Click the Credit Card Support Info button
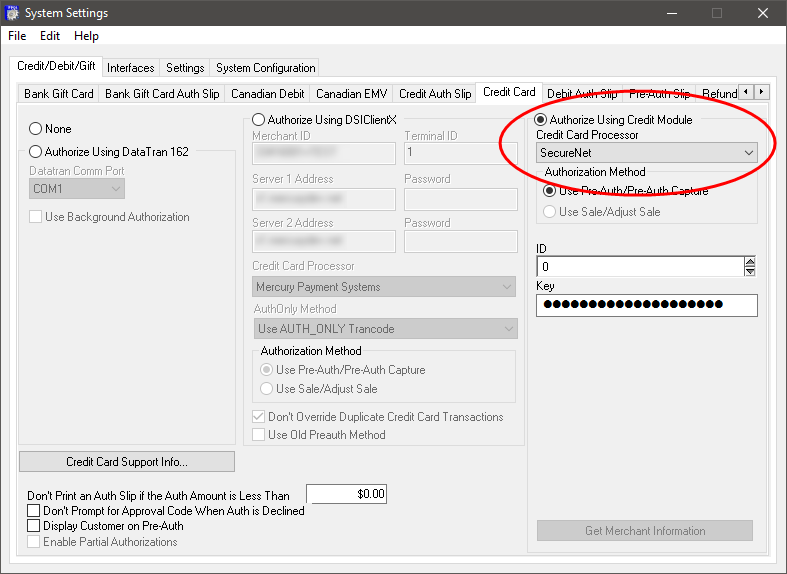 pos(126,462)
